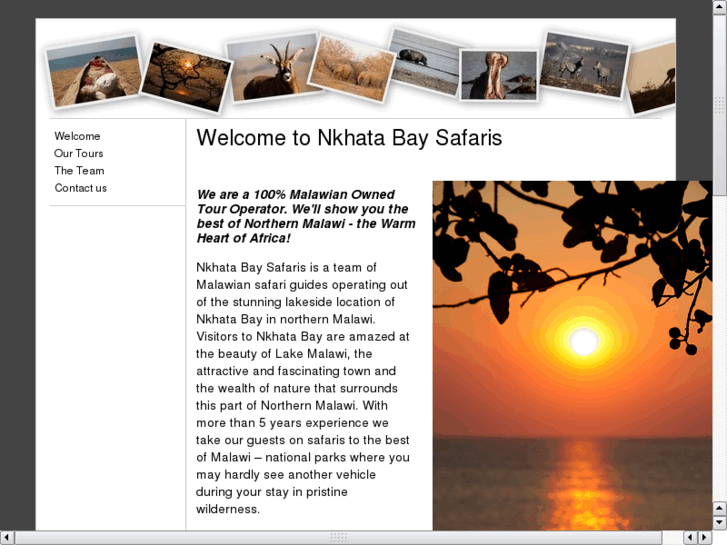Viewport: 727px width, 545px height.
Task: Click the boat on beach thumbnail
Action: (94, 72)
